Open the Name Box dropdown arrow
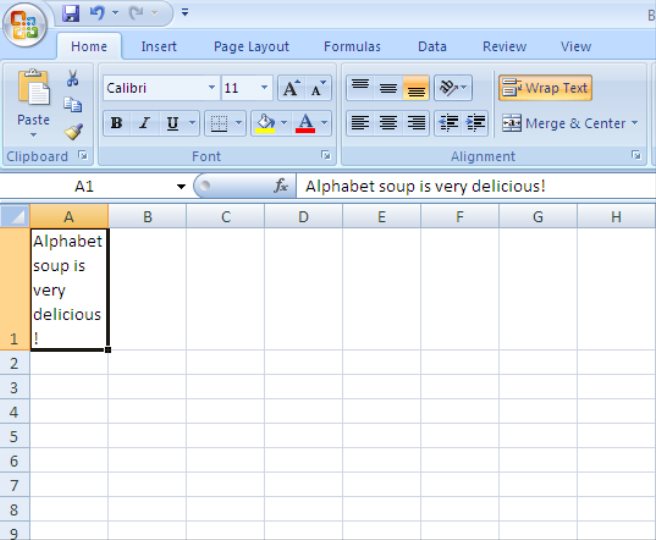This screenshot has height=540, width=656. click(x=181, y=186)
